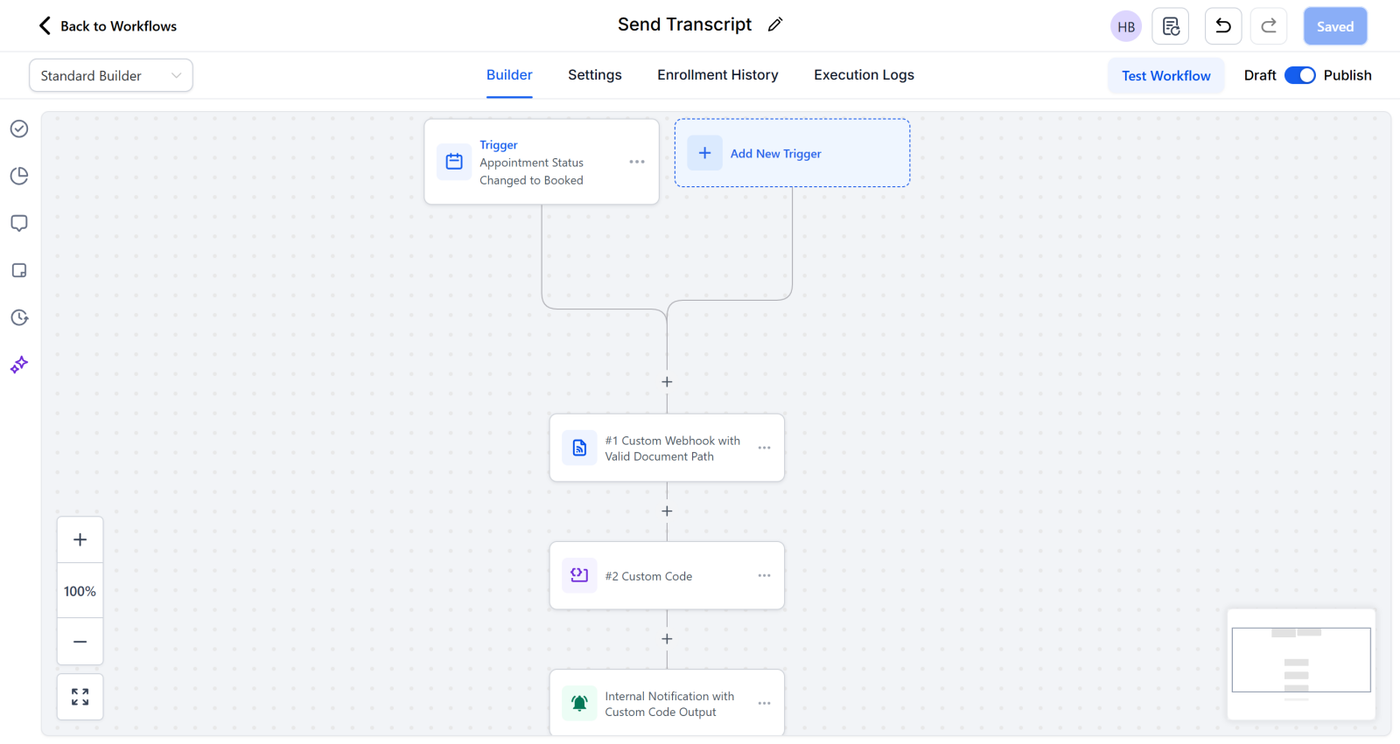Click Add New Trigger box
The height and width of the screenshot is (744, 1400).
792,153
